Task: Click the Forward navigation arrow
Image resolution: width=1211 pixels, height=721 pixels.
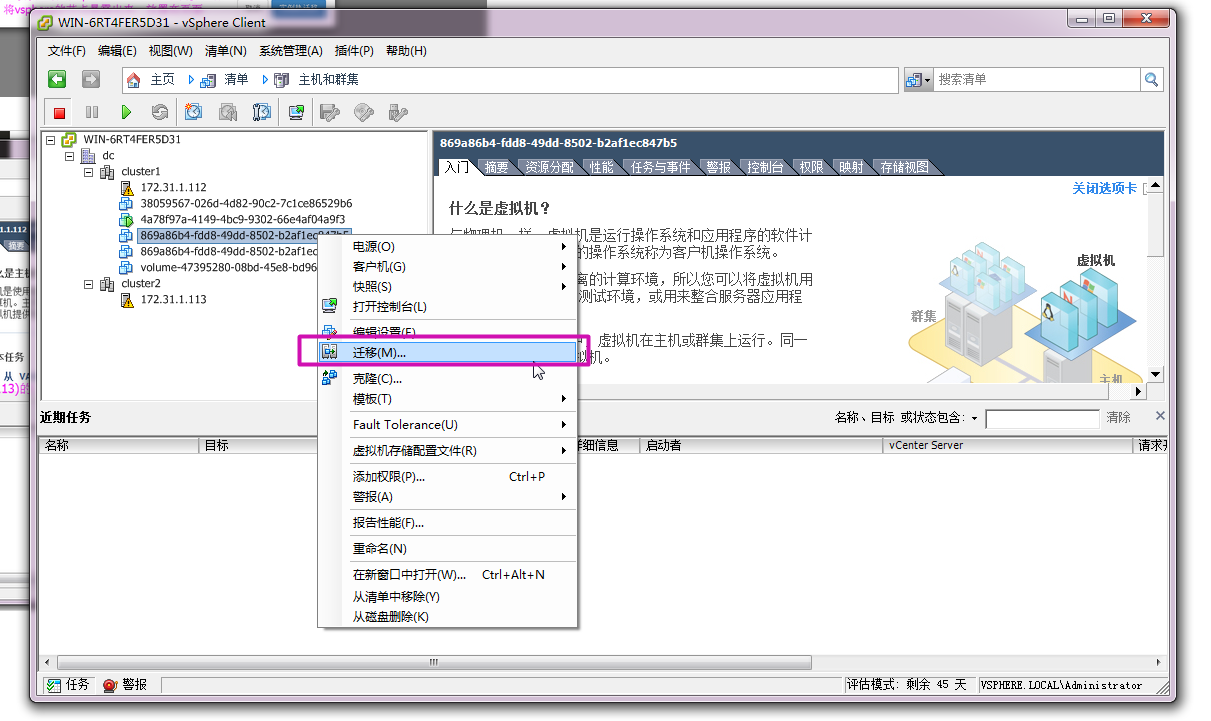Action: (91, 80)
